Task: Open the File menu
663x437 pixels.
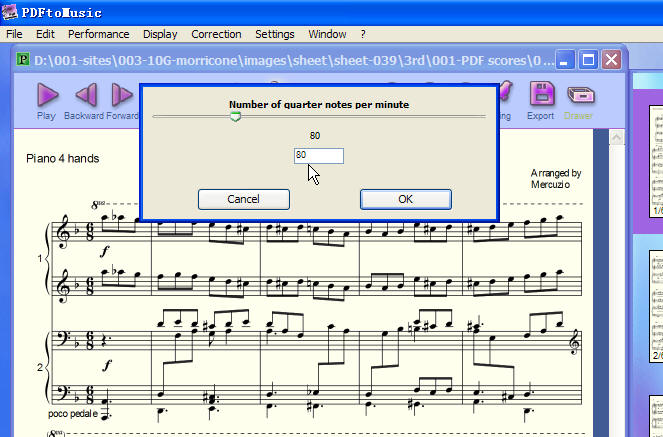Action: tap(14, 34)
